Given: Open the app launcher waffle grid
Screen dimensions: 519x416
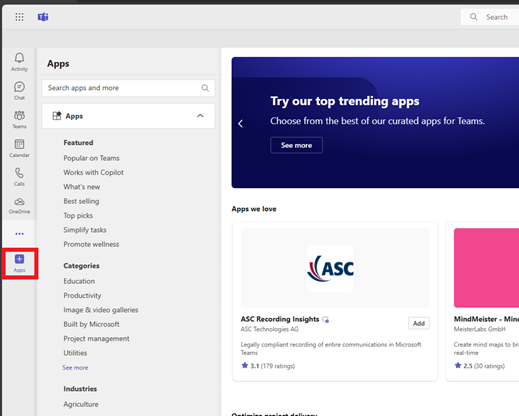Looking at the screenshot, I should pos(19,17).
